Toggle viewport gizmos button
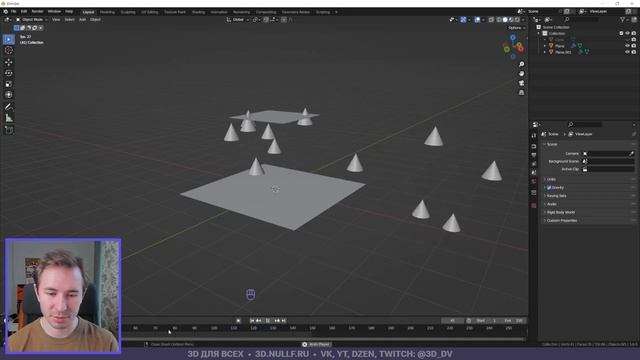Screen dimensions: 640x360 pos(463,20)
